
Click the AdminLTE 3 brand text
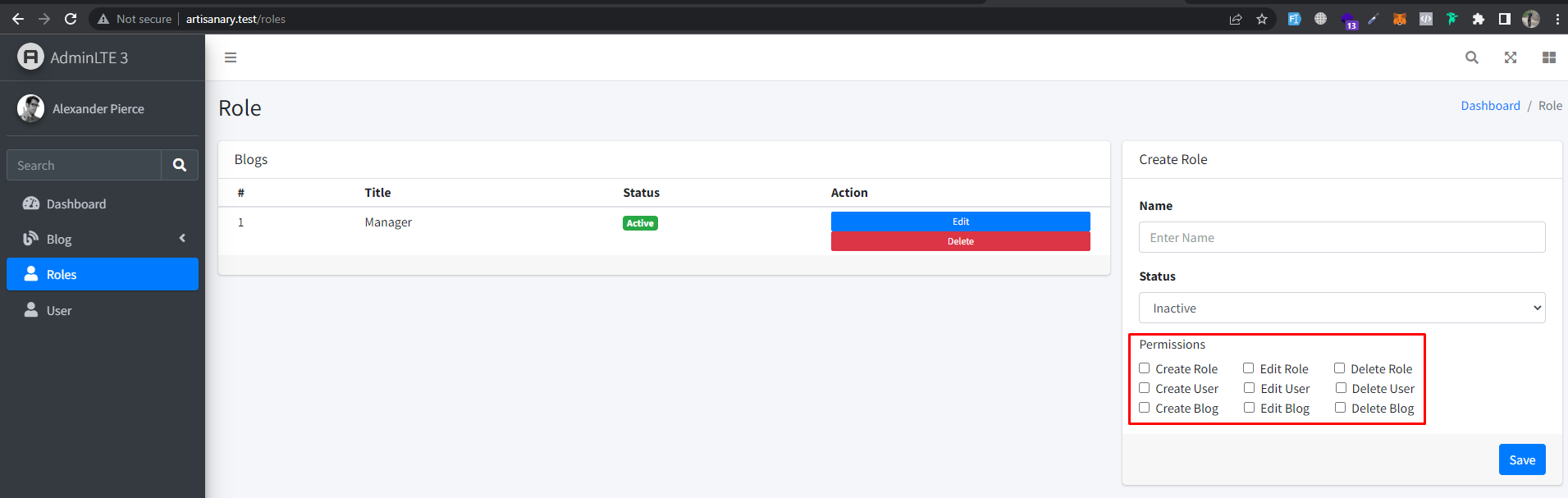tap(89, 57)
